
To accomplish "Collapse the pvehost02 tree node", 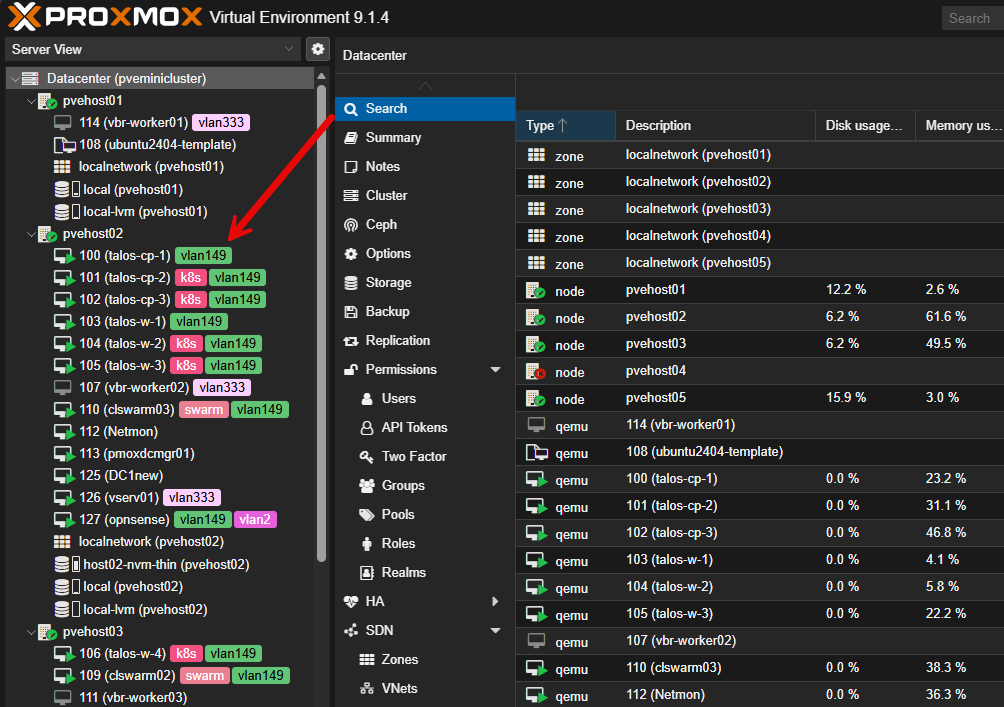I will [x=31, y=234].
